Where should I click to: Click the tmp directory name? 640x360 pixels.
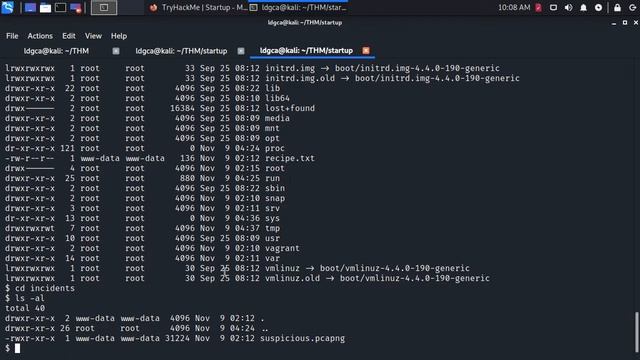273,228
